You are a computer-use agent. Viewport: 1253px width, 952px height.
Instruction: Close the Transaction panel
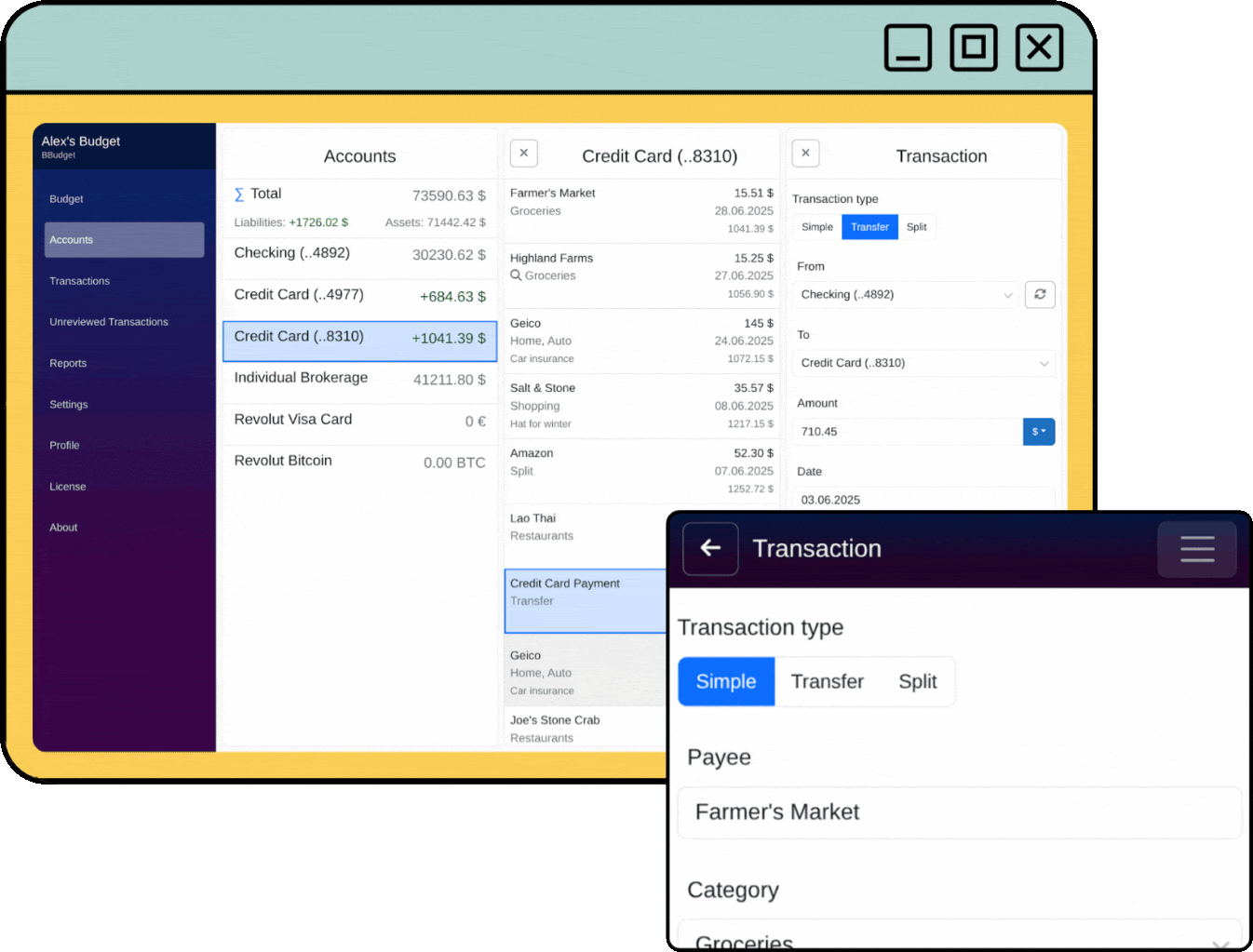(804, 153)
